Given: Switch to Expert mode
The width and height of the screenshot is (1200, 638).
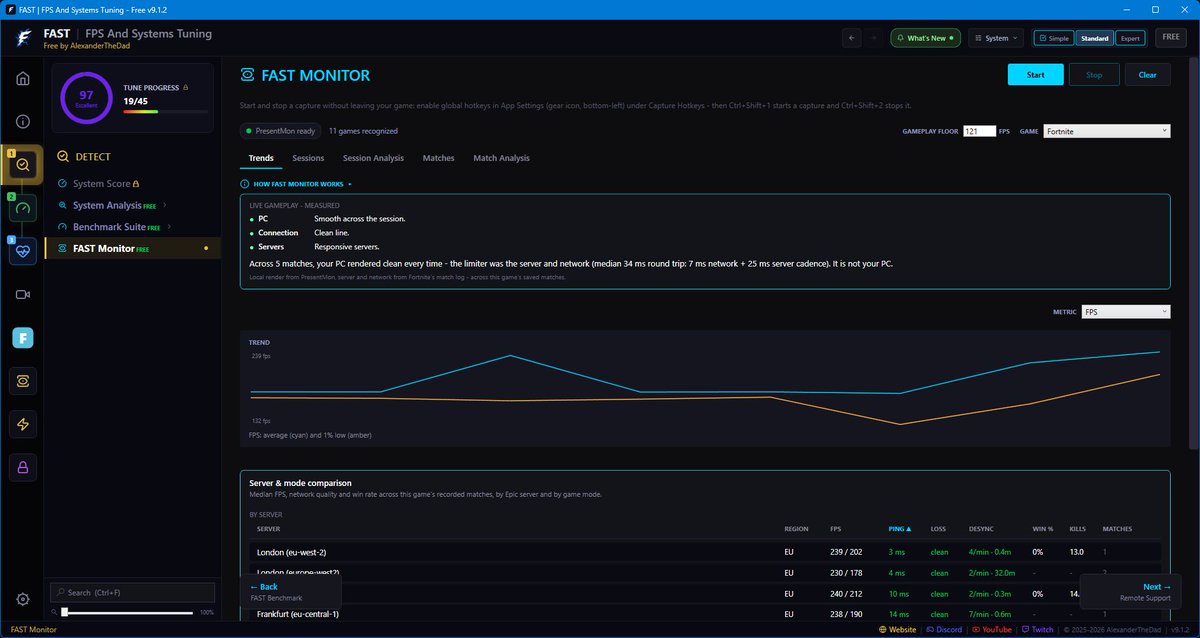Looking at the screenshot, I should (1129, 38).
